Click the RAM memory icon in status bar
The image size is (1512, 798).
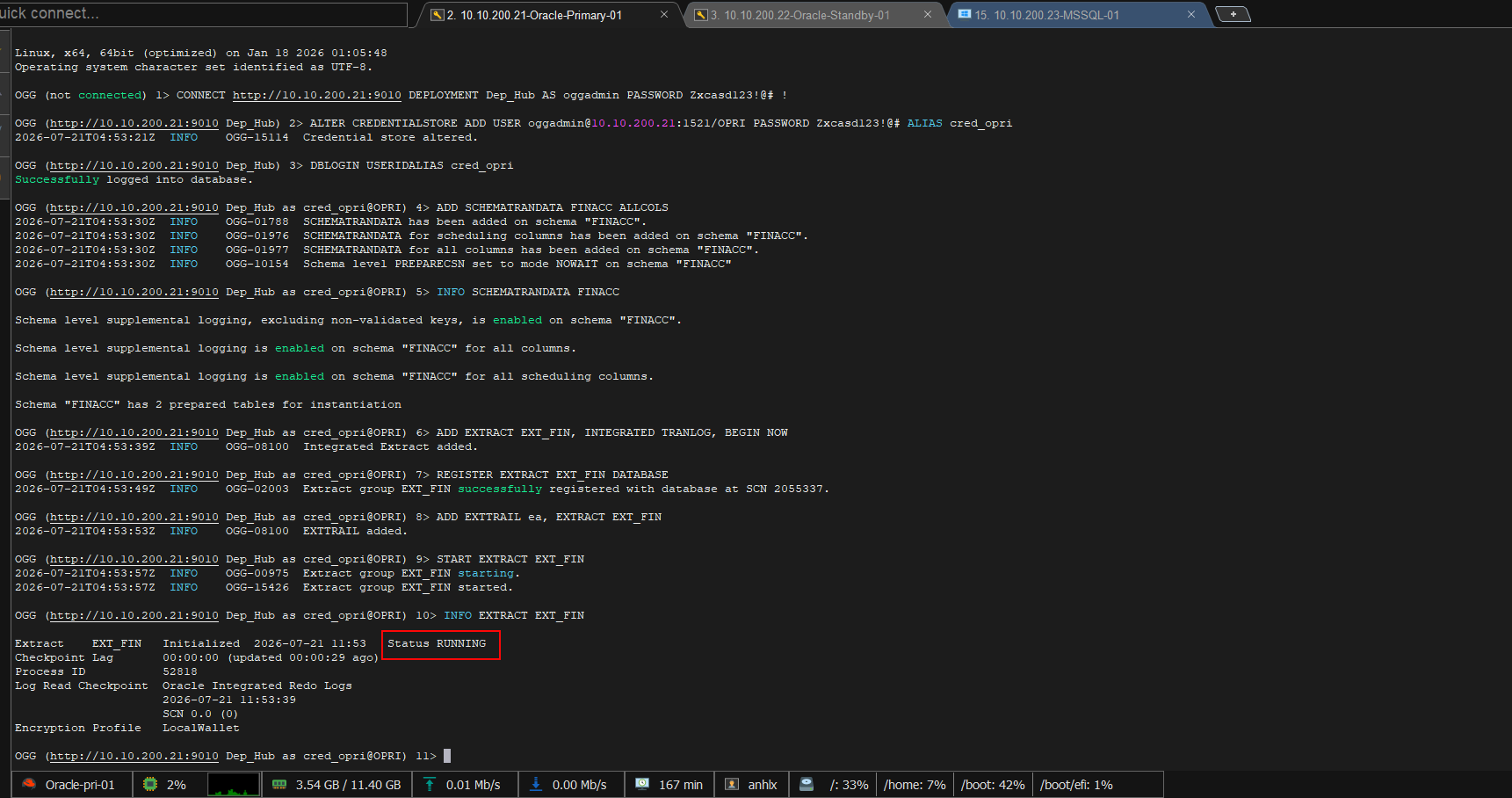279,784
